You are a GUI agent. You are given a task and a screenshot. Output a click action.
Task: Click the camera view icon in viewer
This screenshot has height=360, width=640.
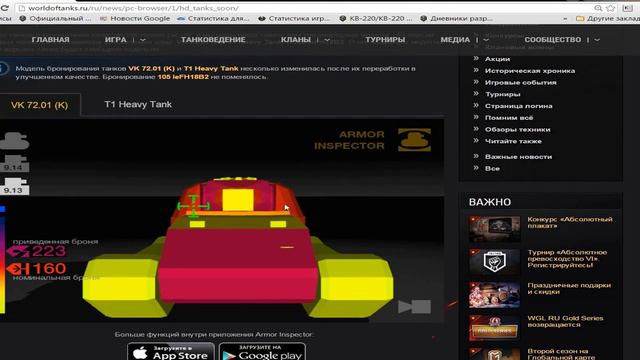pos(414,307)
